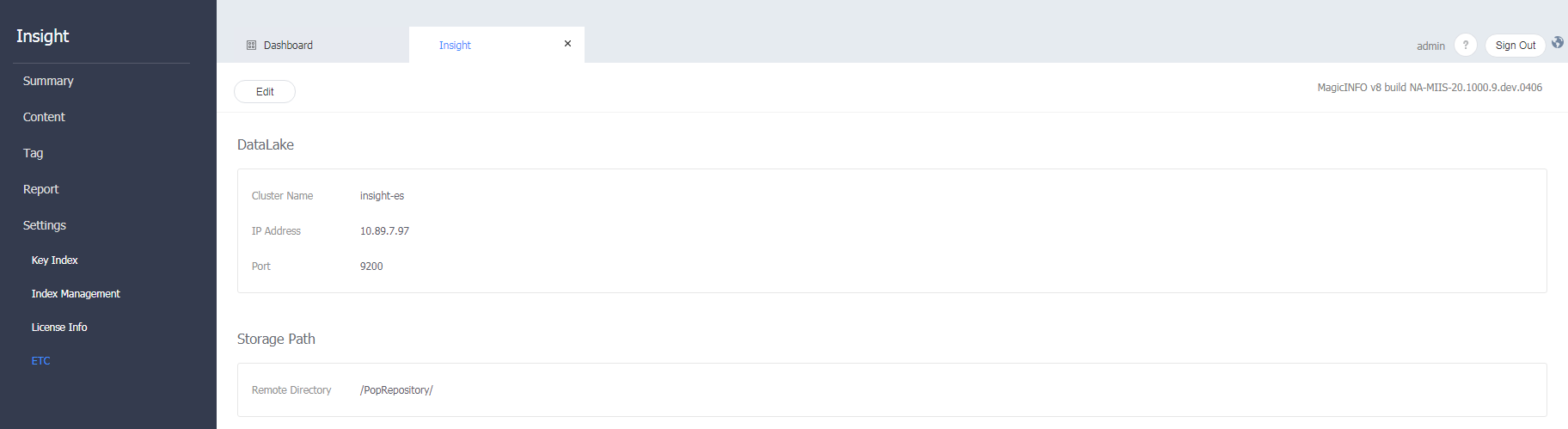Go to Summary in the sidebar
This screenshot has width=1568, height=429.
click(x=48, y=81)
